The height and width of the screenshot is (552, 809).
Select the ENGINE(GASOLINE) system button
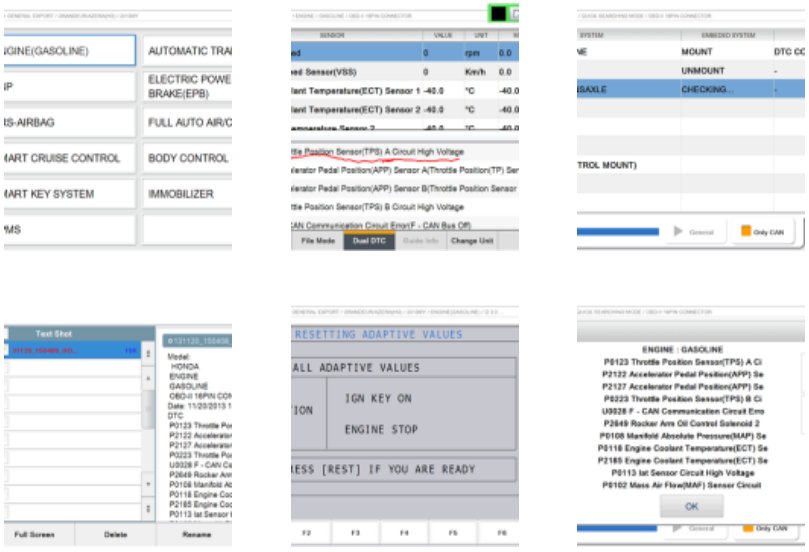click(69, 51)
